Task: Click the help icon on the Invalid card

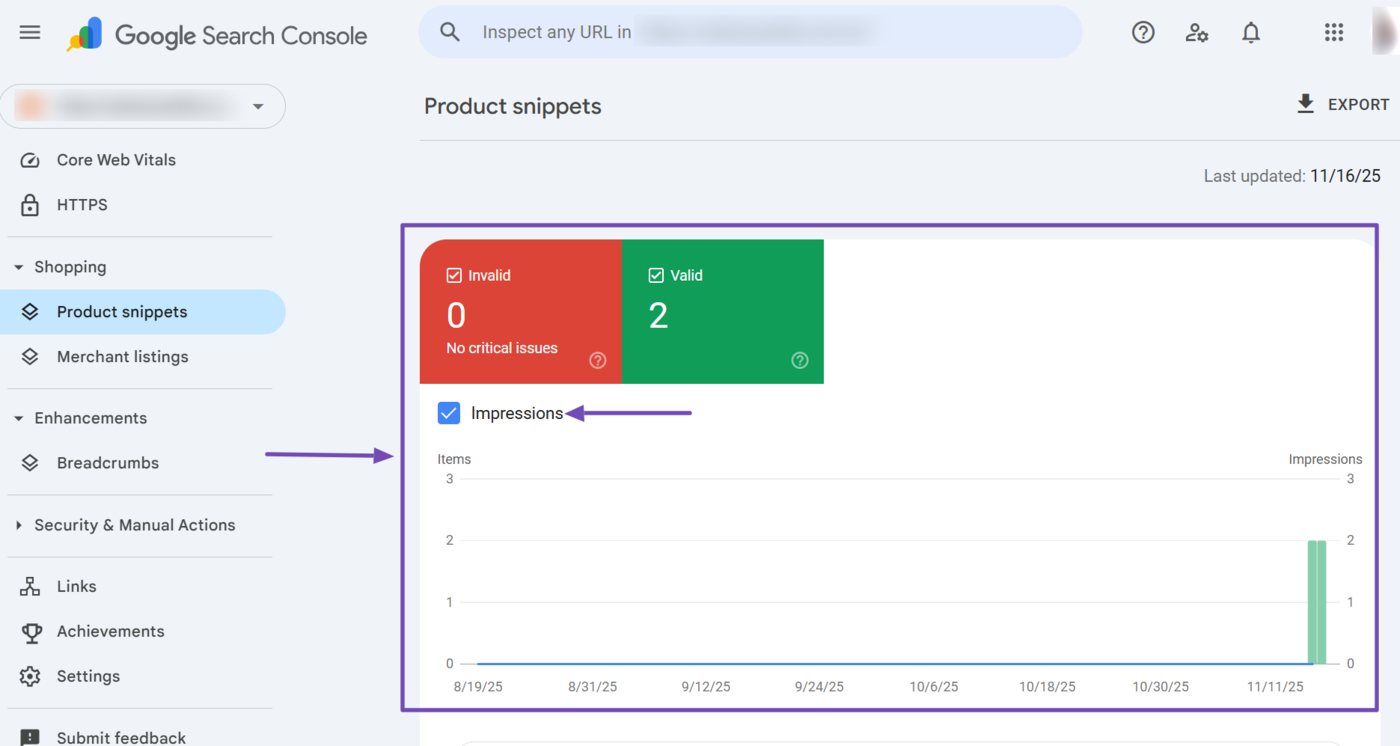Action: click(x=597, y=360)
